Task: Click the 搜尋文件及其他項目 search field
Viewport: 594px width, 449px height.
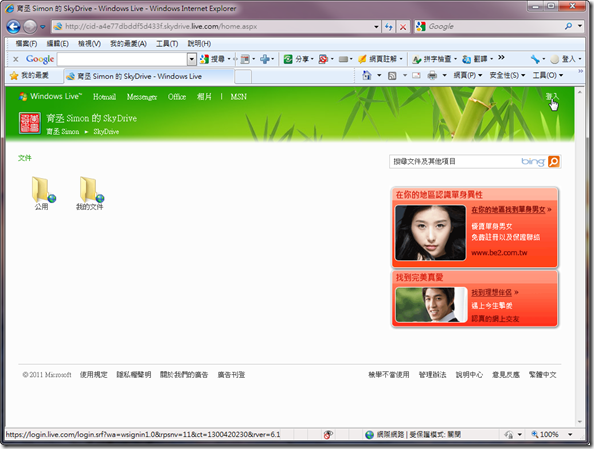Action: pos(456,162)
